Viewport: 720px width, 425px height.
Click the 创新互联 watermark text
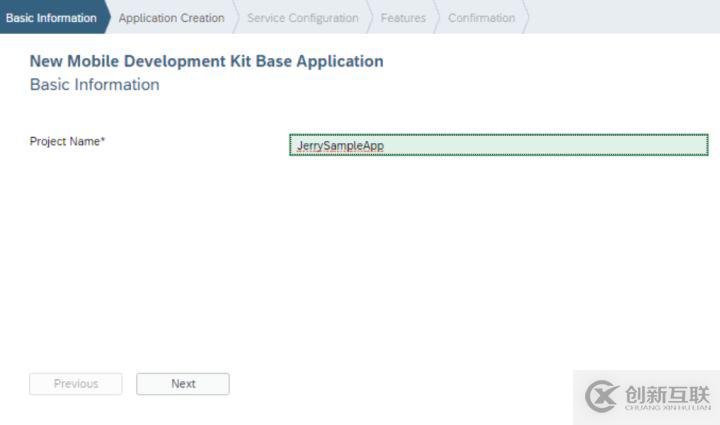666,393
